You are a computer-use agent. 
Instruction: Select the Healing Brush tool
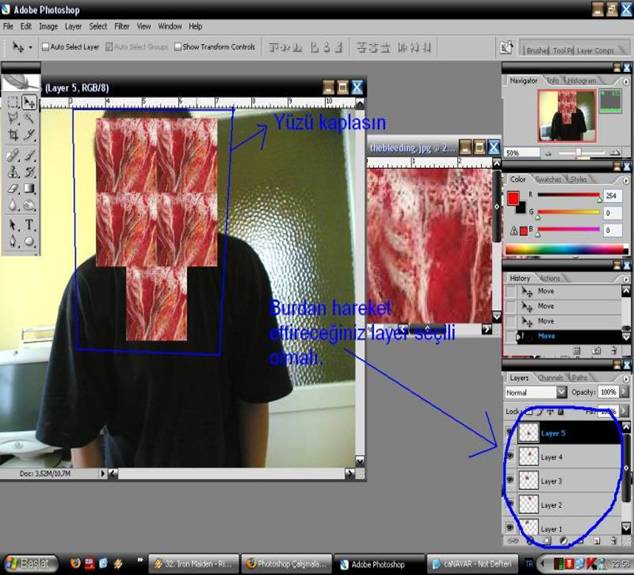(13, 156)
